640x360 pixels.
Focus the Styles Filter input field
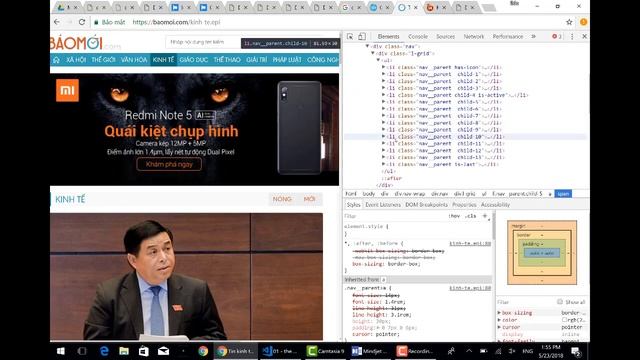[394, 216]
